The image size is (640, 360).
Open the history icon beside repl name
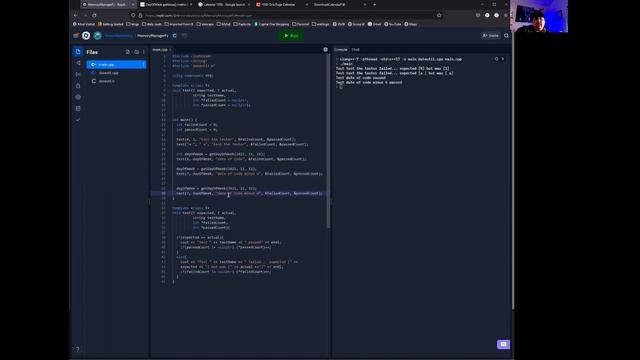(184, 36)
